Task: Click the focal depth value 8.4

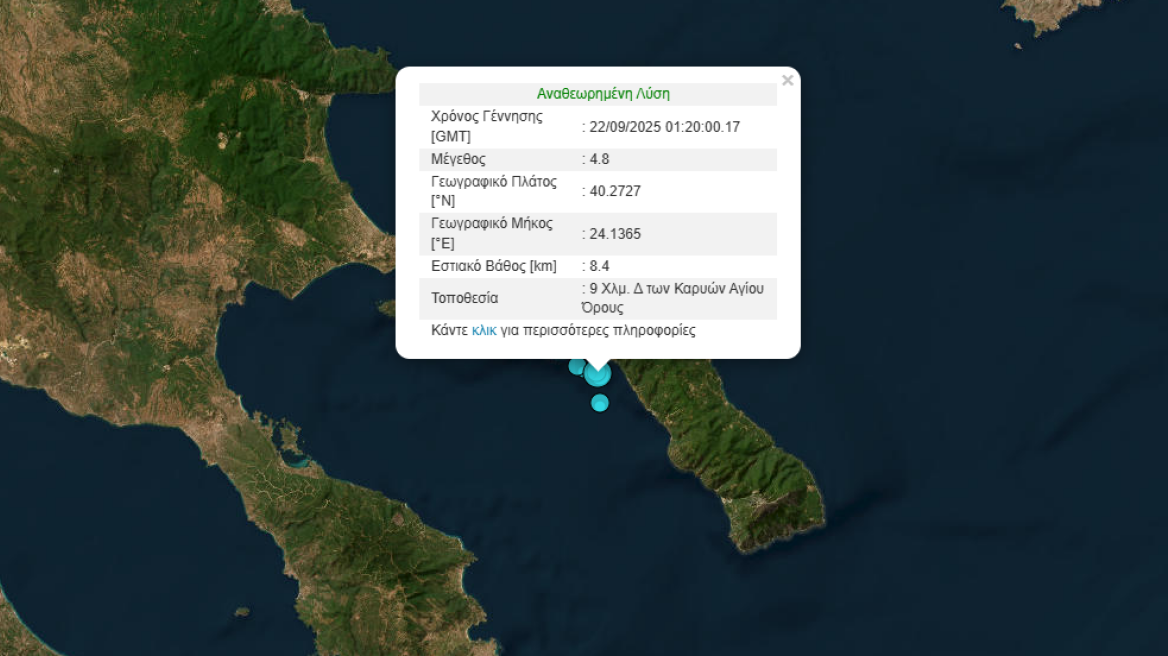Action: click(x=599, y=266)
